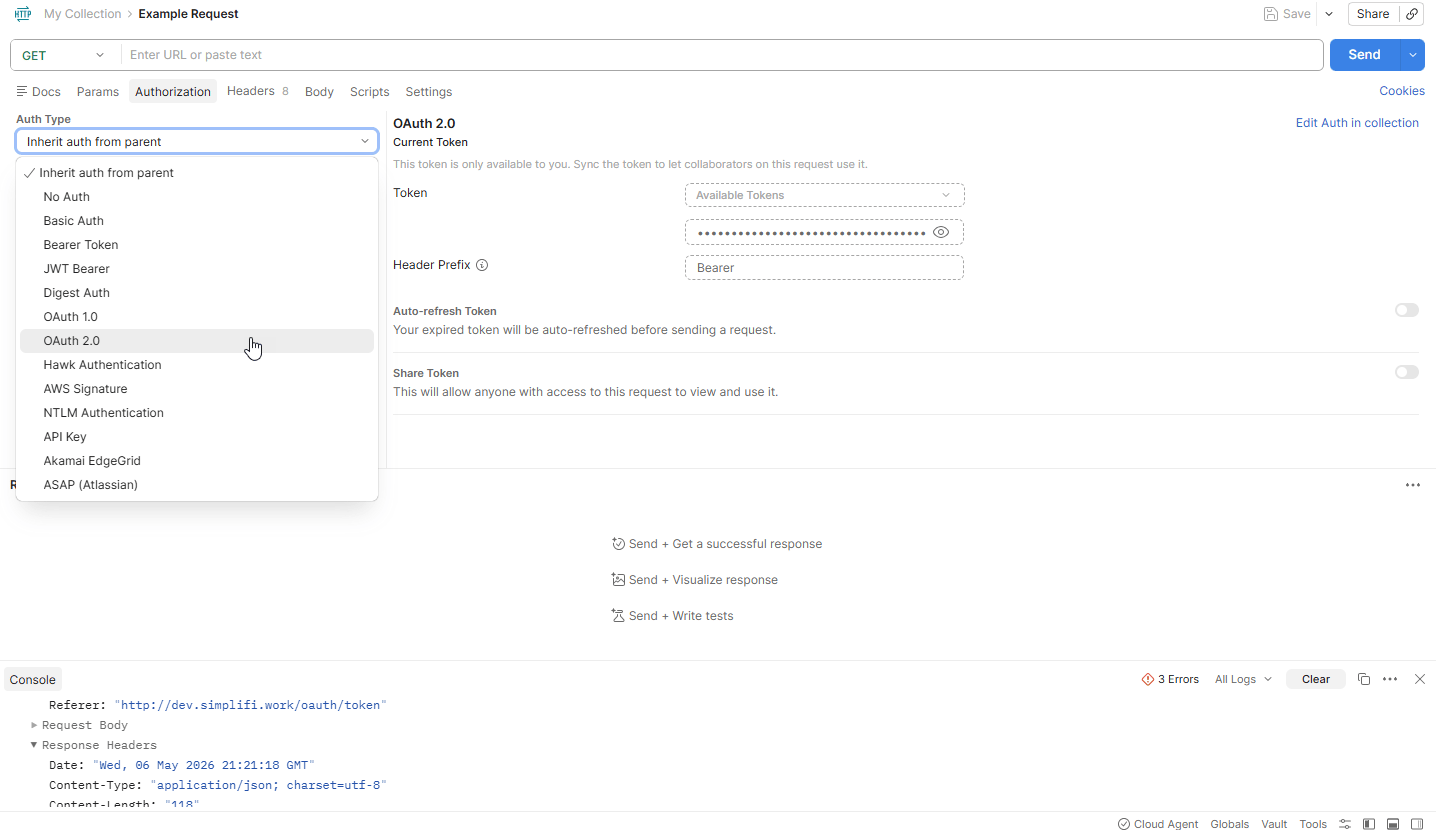Collapse the Auth Type dropdown
This screenshot has width=1436, height=830.
click(x=197, y=141)
